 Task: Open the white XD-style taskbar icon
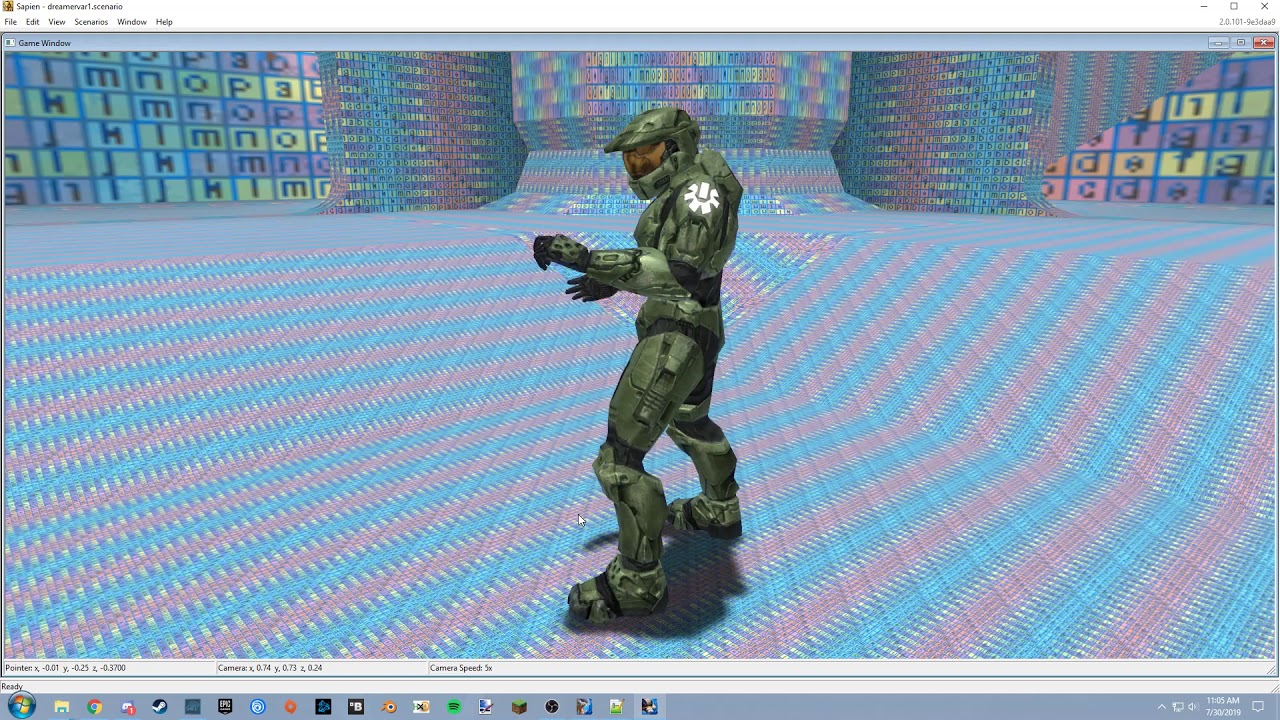[421, 707]
